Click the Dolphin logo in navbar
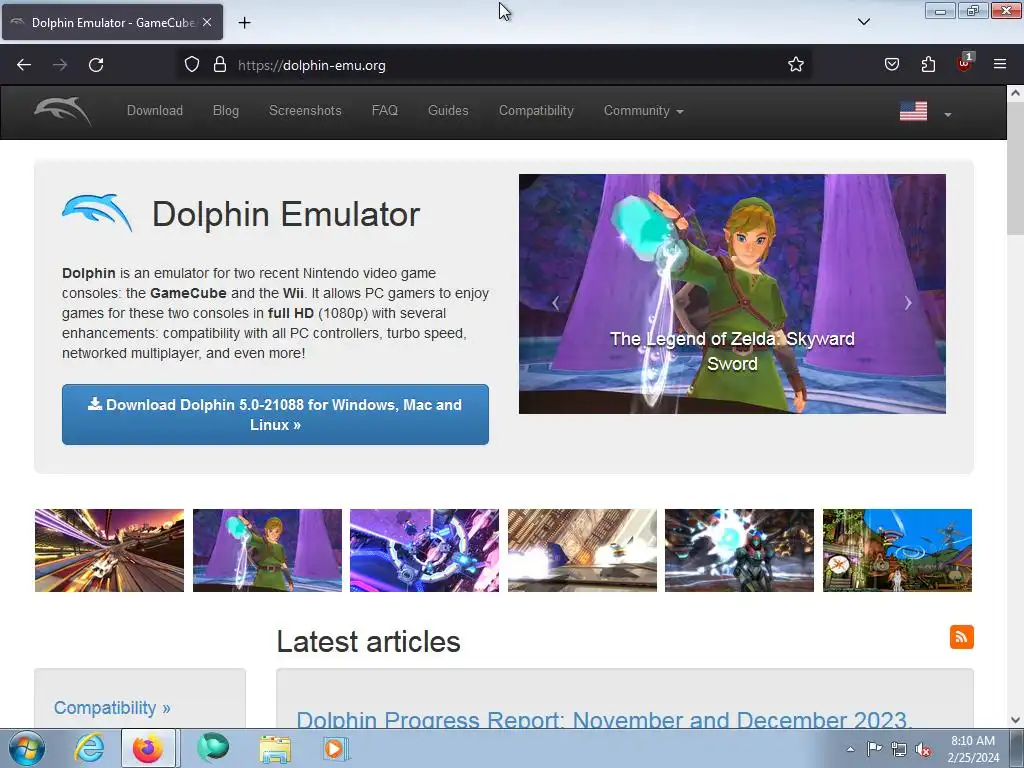The image size is (1024, 768). click(63, 110)
